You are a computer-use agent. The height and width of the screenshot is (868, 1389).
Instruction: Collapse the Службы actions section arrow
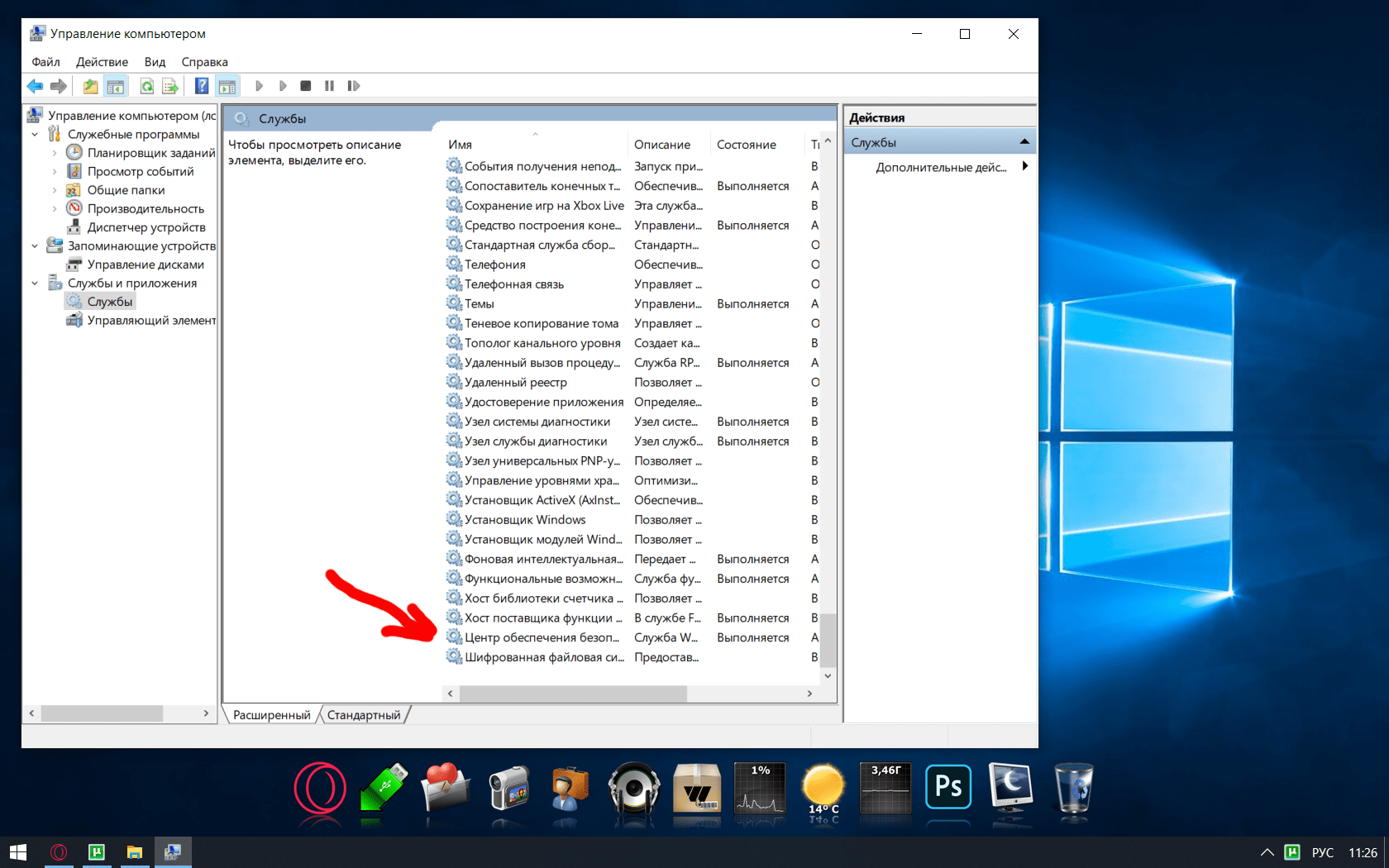tap(1024, 142)
